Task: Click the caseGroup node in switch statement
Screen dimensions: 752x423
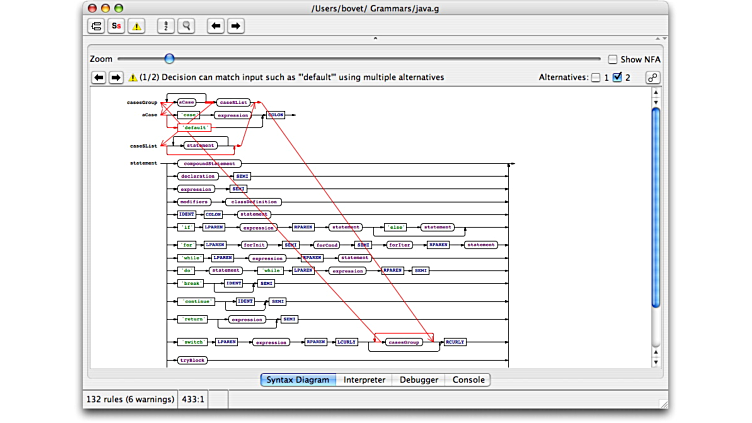Action: [402, 342]
